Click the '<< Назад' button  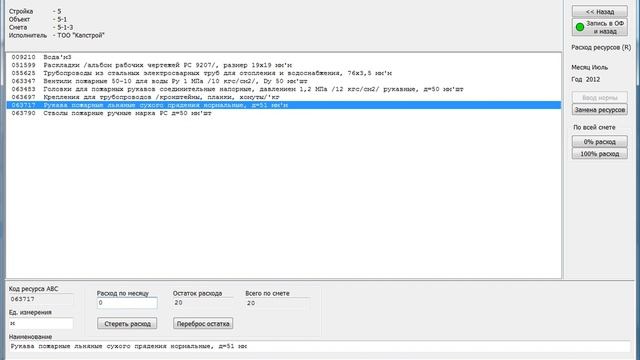pyautogui.click(x=600, y=11)
